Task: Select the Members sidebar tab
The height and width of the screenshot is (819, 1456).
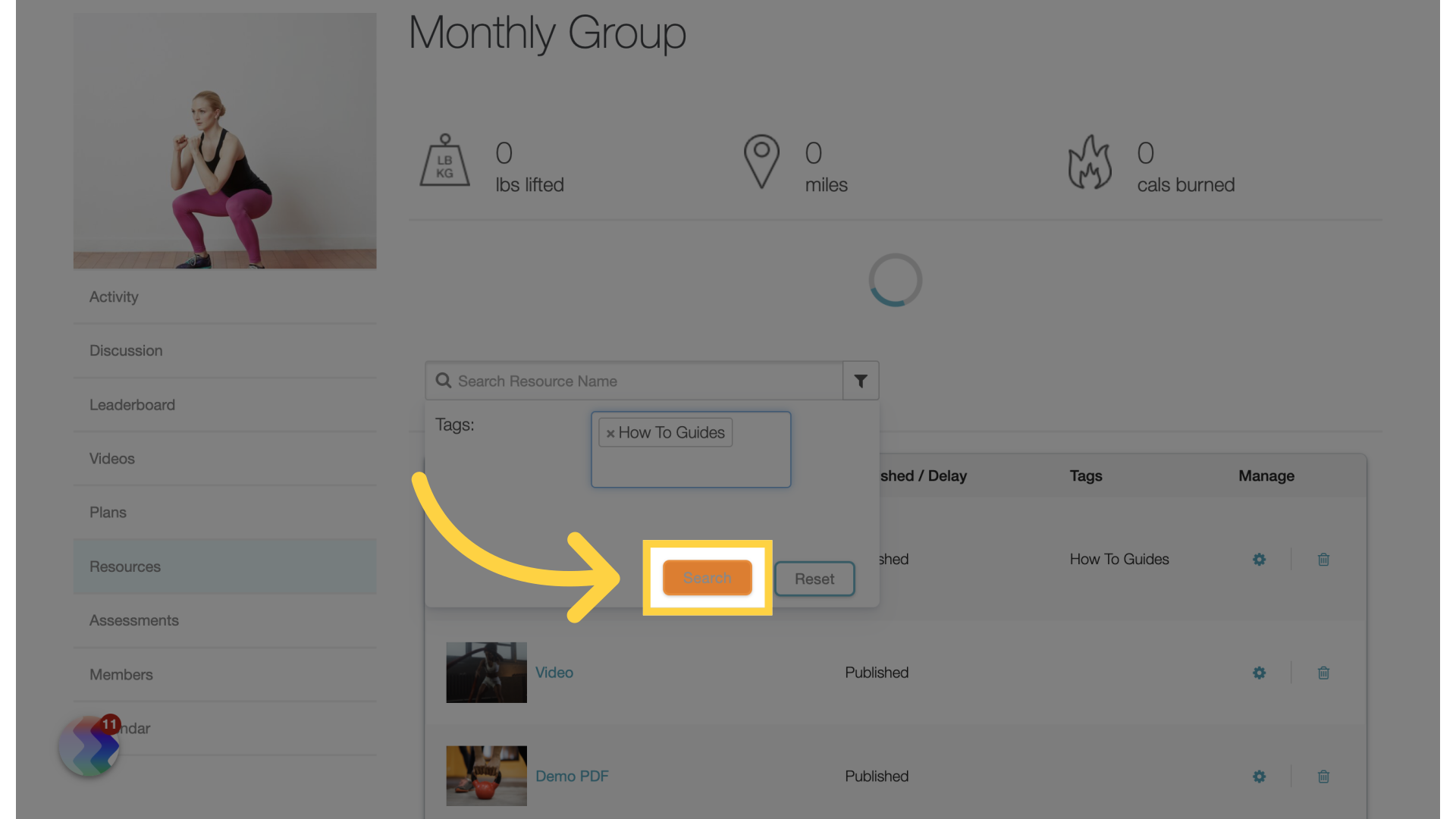Action: [121, 673]
